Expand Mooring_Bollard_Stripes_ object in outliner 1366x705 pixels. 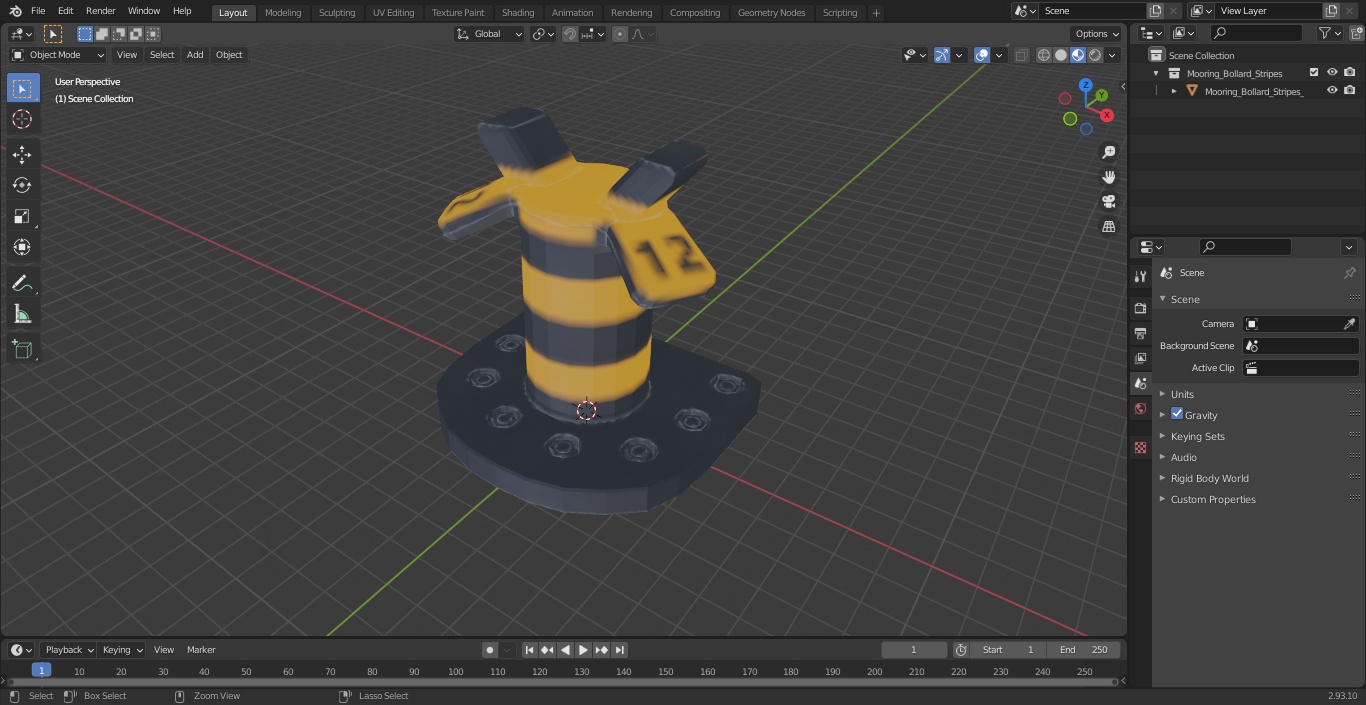[x=1174, y=91]
